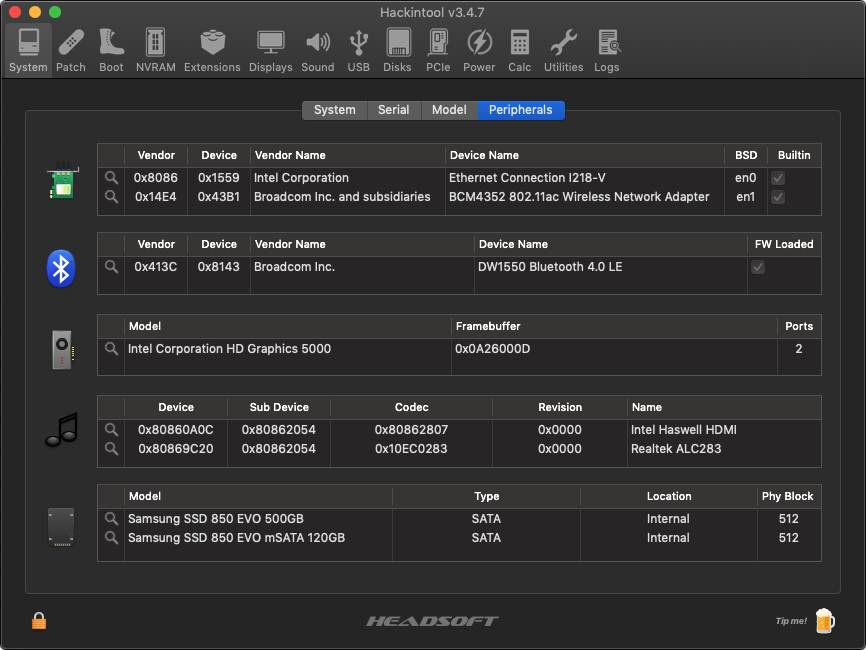The height and width of the screenshot is (650, 866).
Task: Select BCM4352 802.11ac Wireless Network Adapter text
Action: pos(579,197)
